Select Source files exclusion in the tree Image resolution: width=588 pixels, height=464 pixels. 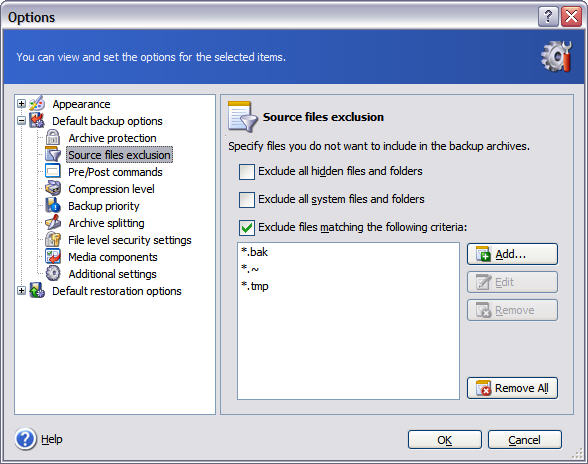(x=119, y=155)
